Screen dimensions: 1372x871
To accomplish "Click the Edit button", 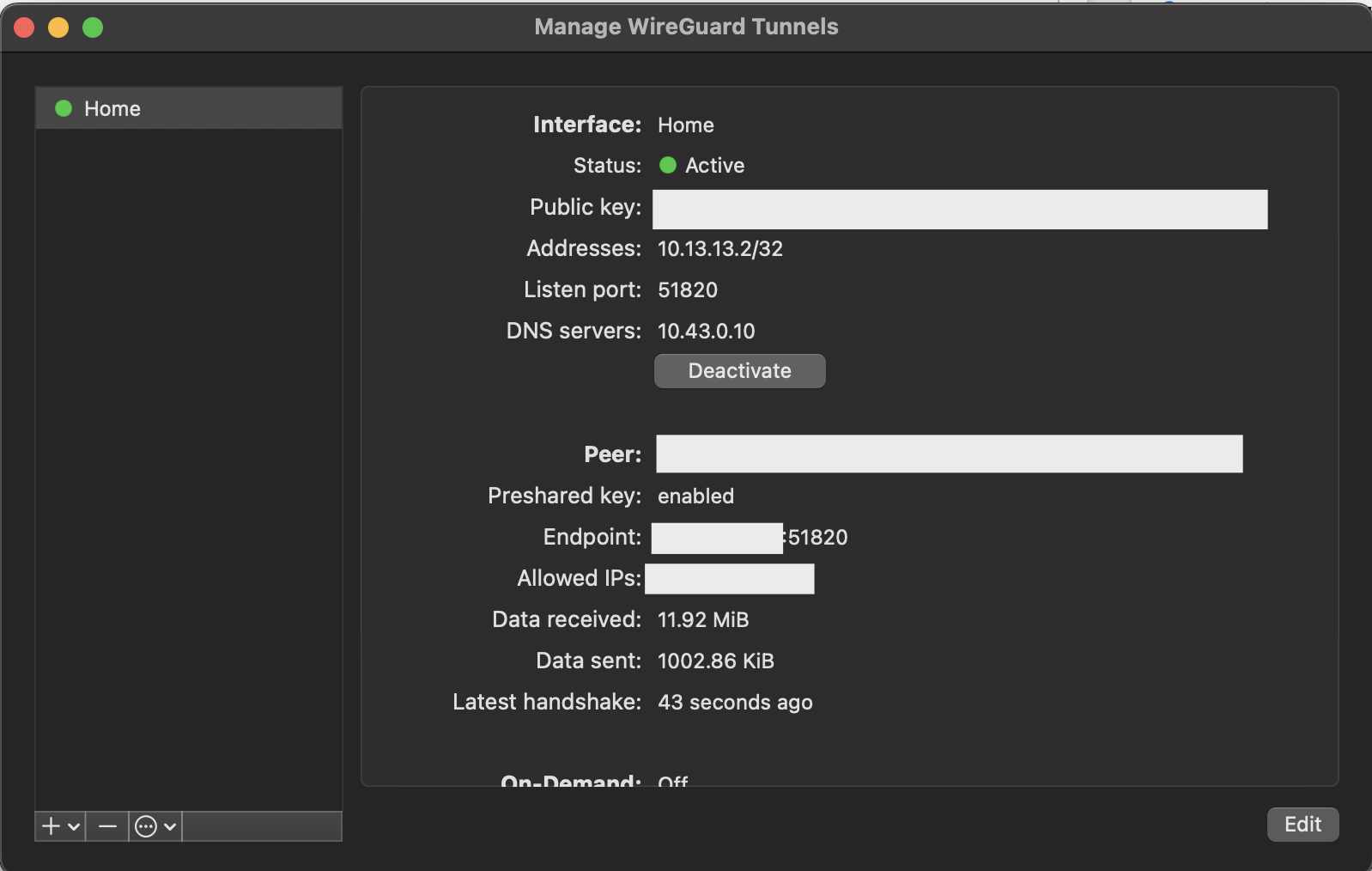I will (1302, 825).
